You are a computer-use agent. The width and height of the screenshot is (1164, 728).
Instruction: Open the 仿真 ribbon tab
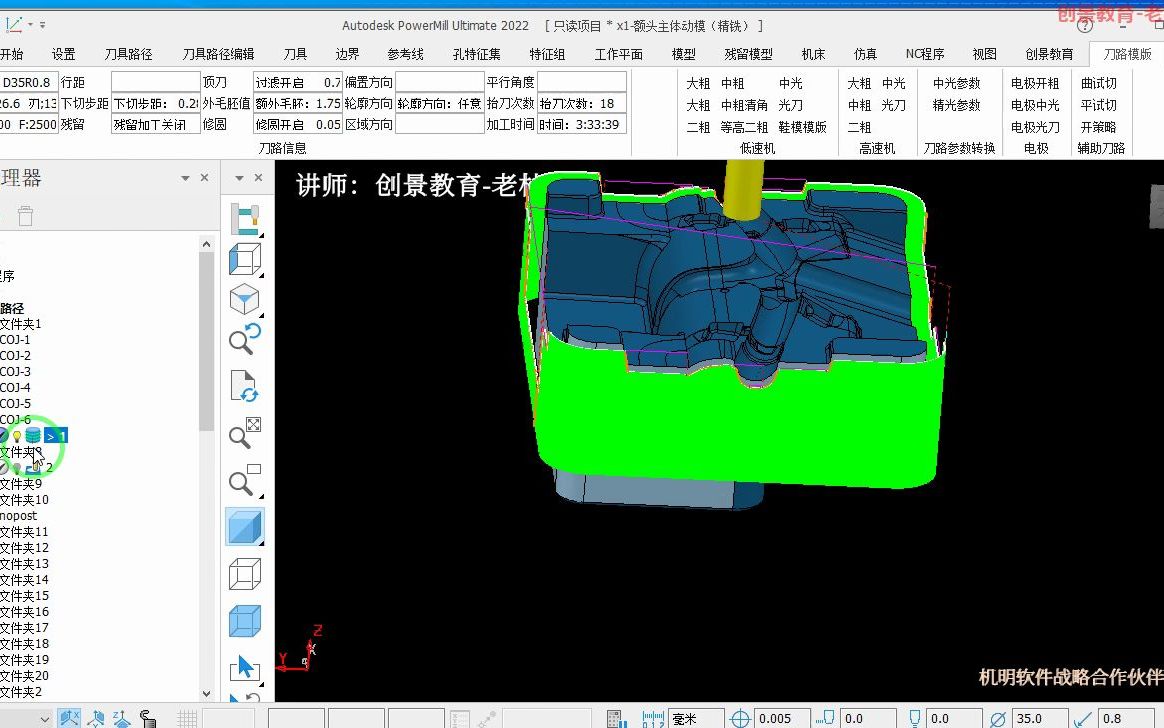tap(865, 54)
